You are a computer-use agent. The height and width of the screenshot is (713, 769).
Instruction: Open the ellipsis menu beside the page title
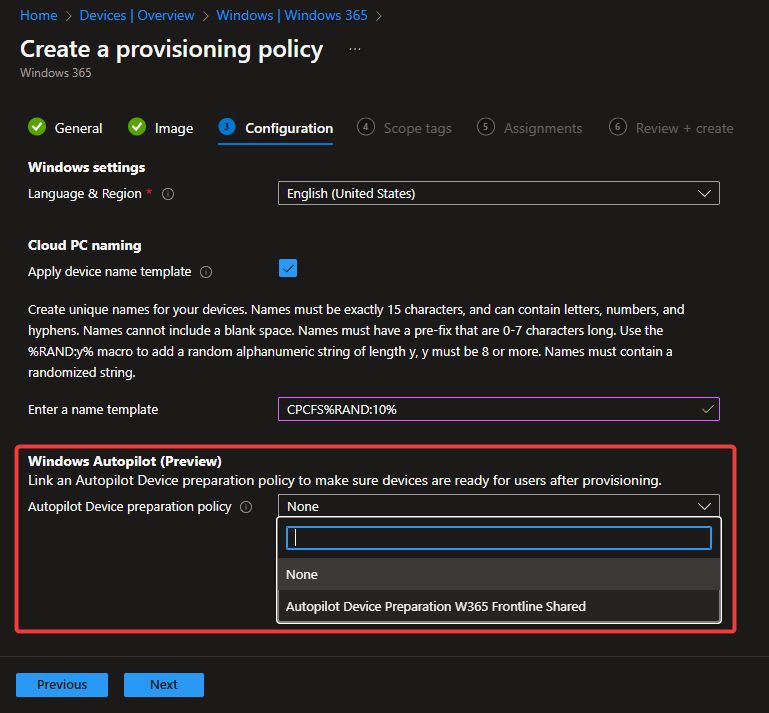click(355, 49)
